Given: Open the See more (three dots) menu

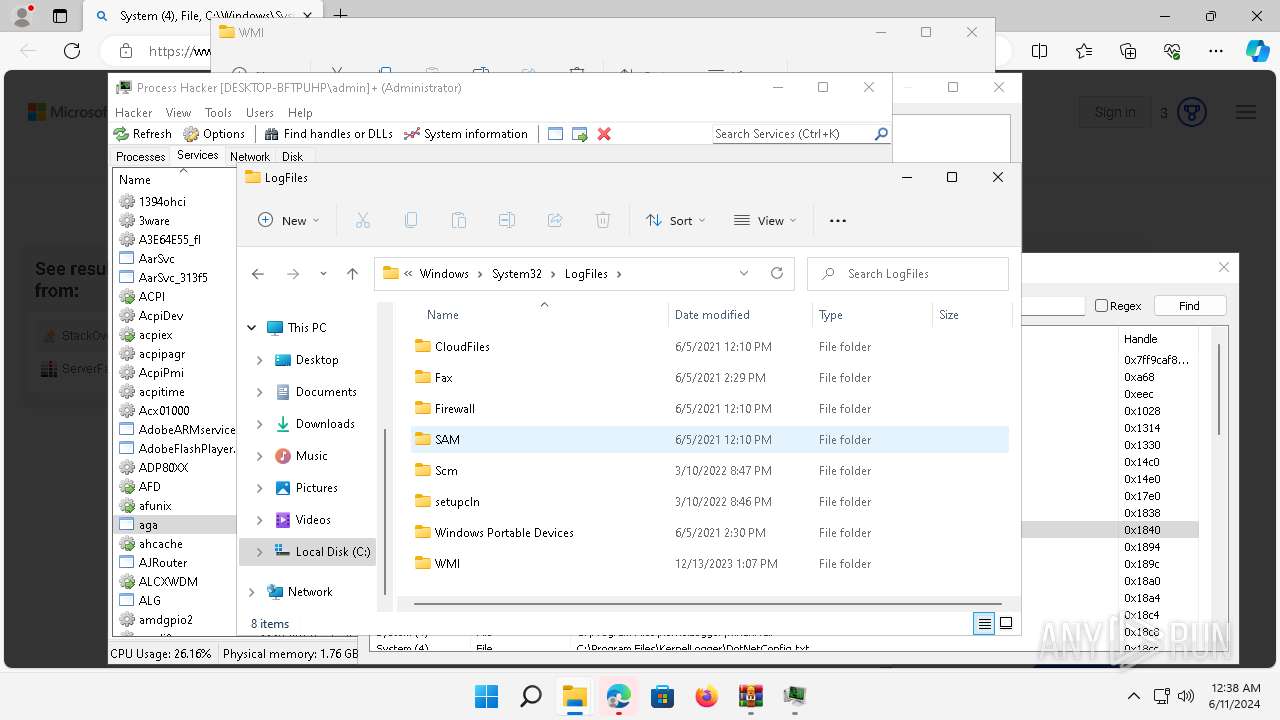Looking at the screenshot, I should 838,220.
